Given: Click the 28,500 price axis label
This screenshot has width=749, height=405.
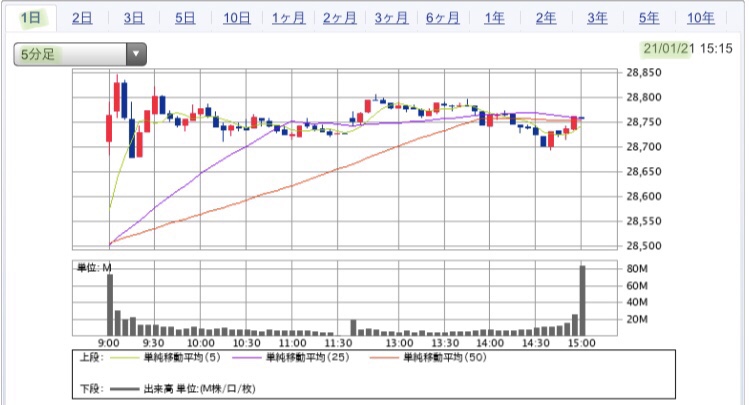Looking at the screenshot, I should [644, 246].
